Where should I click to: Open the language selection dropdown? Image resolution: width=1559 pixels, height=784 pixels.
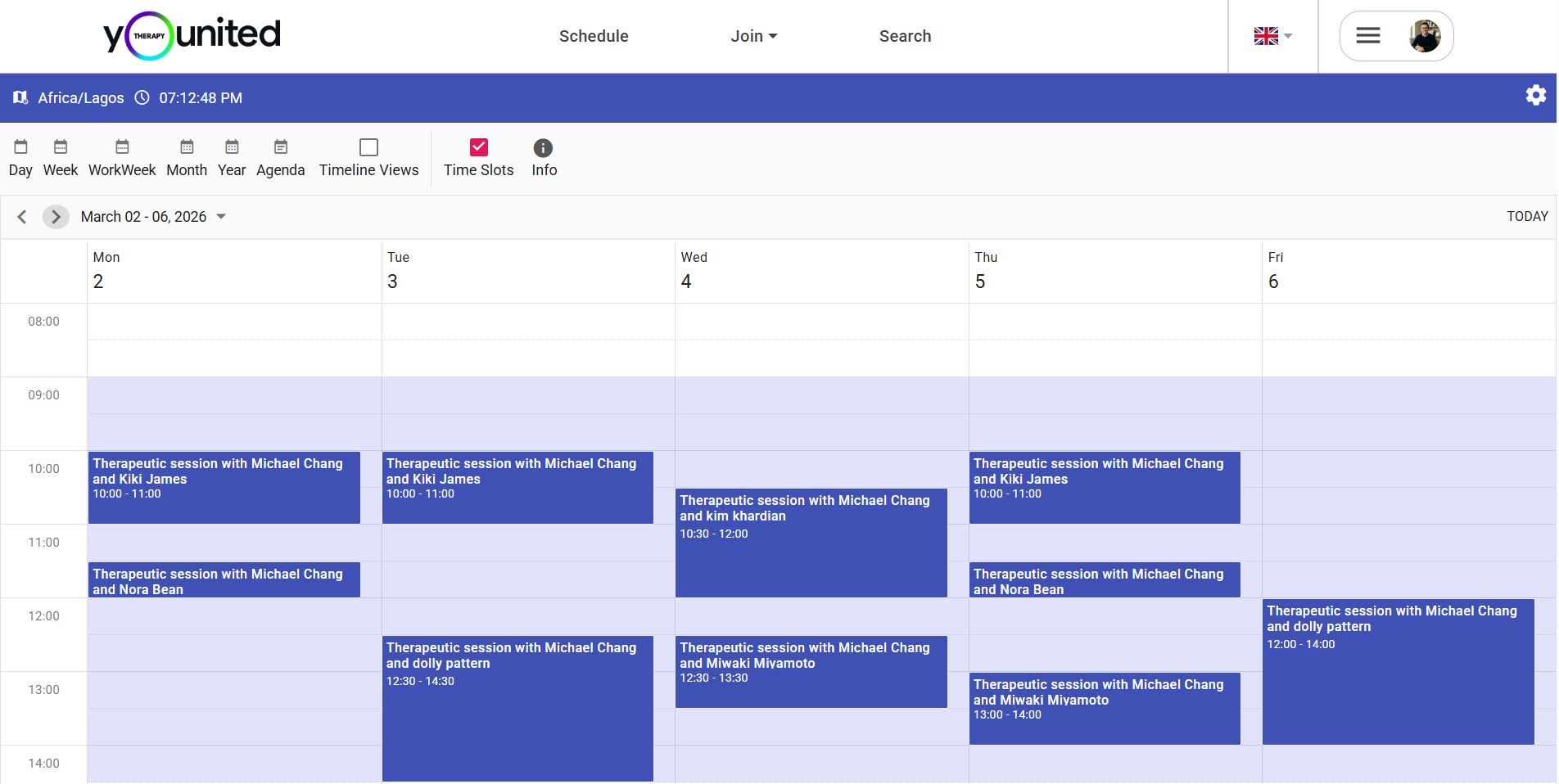click(1271, 36)
